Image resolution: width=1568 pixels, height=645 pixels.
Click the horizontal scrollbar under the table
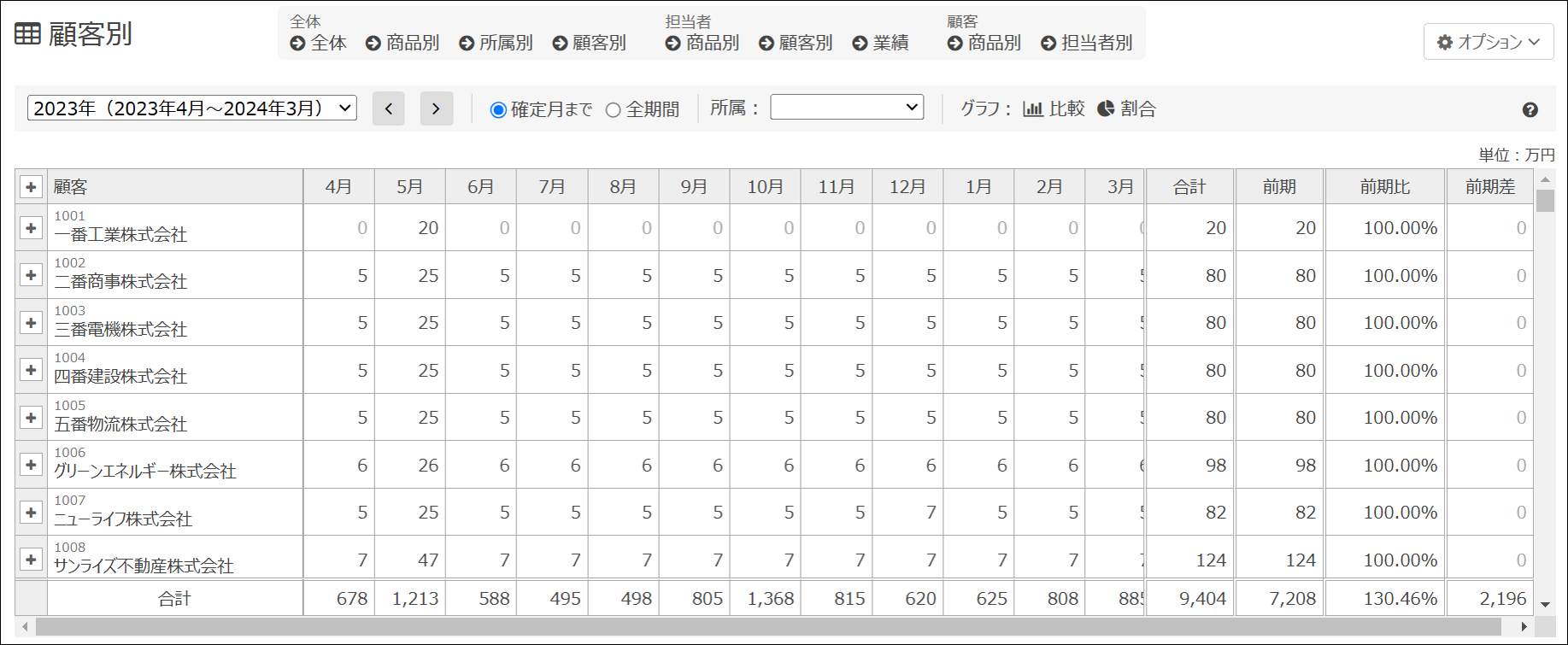[x=767, y=627]
